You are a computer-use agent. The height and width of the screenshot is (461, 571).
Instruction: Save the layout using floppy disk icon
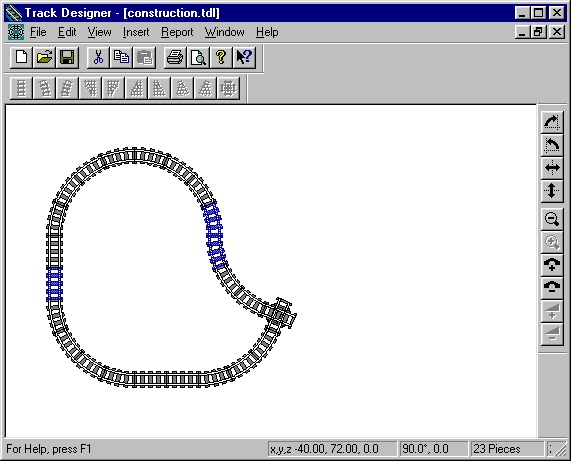[x=67, y=58]
